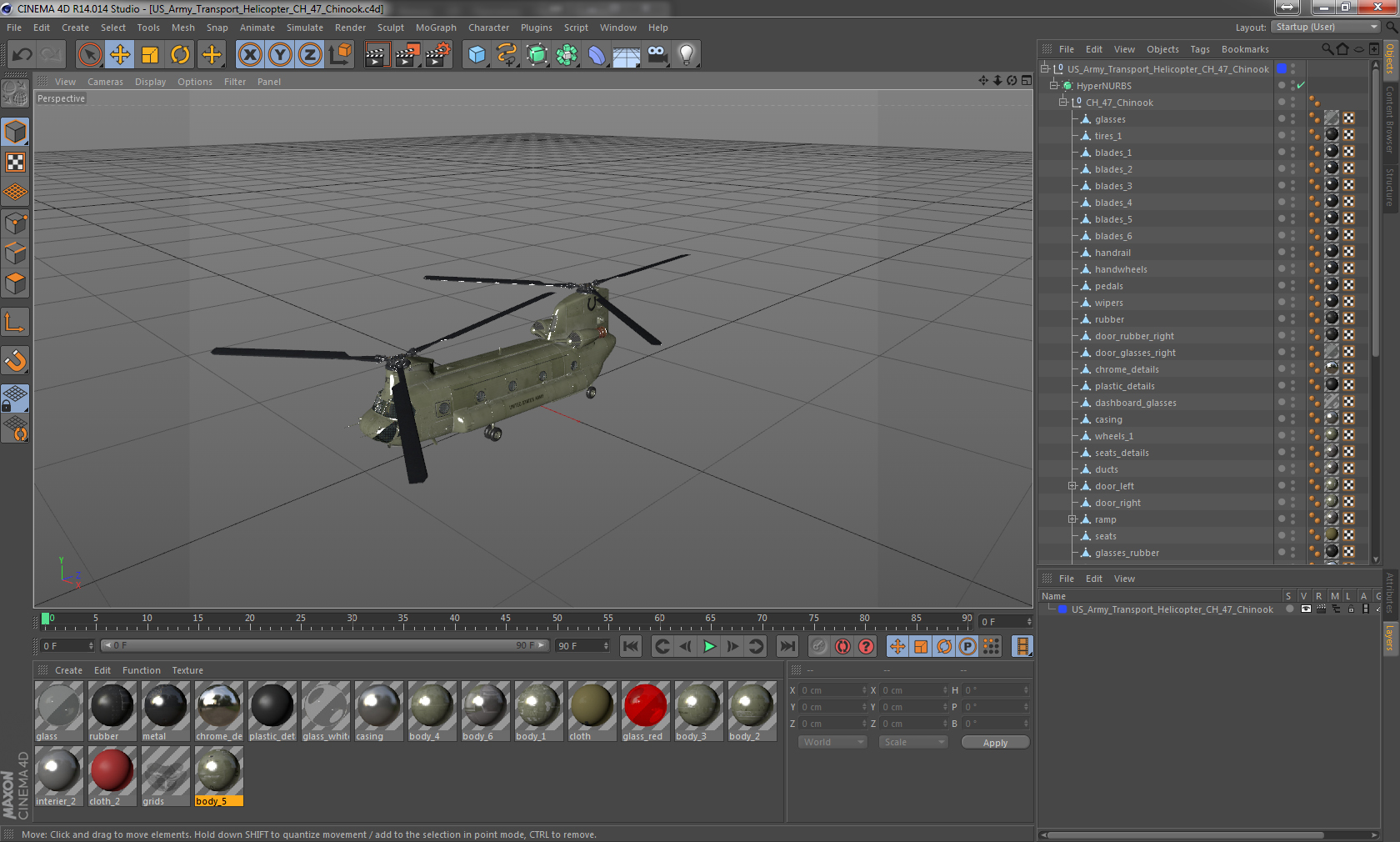Go to start of animation
Image resolution: width=1400 pixels, height=842 pixels.
click(631, 646)
